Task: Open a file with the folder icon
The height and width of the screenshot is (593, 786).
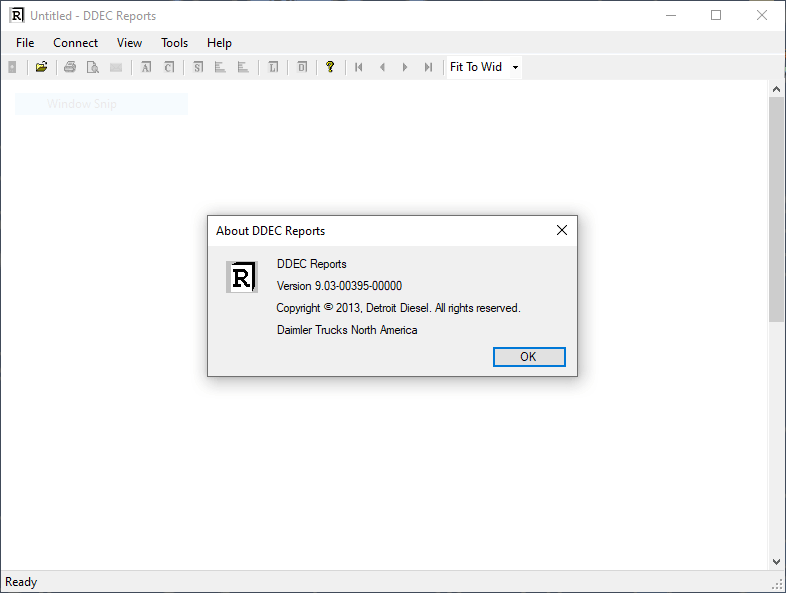Action: click(x=41, y=67)
